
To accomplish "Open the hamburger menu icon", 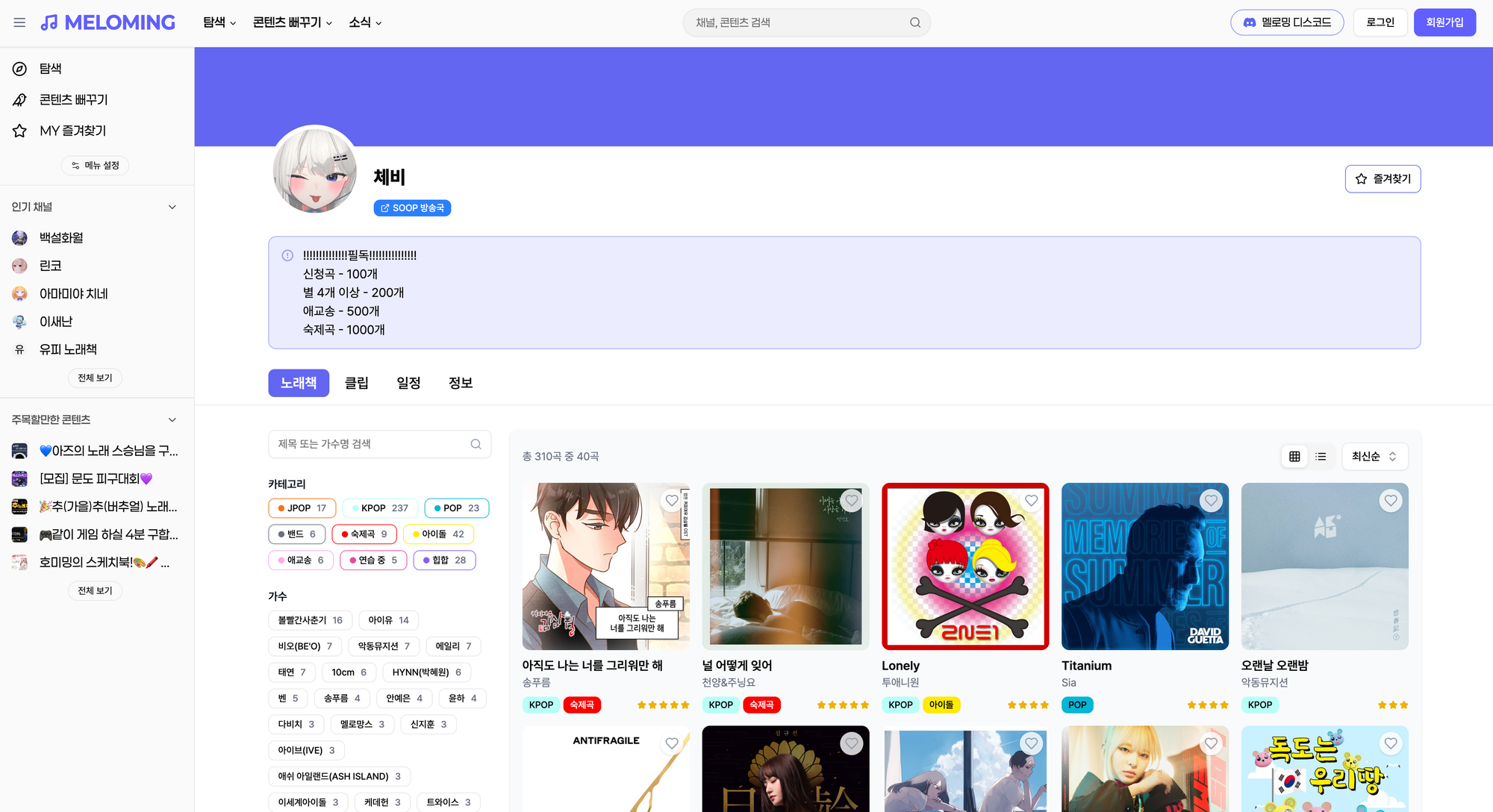I will click(x=19, y=22).
